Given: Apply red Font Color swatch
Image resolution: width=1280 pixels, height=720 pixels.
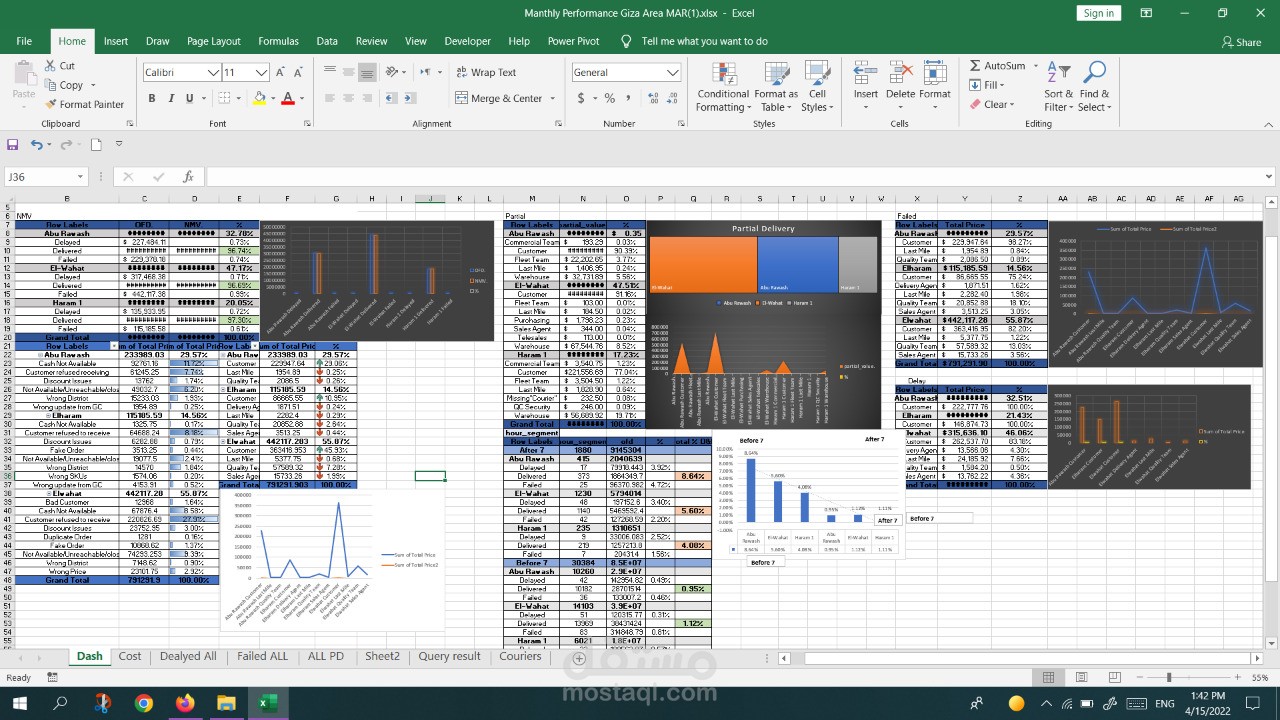Looking at the screenshot, I should tap(287, 98).
